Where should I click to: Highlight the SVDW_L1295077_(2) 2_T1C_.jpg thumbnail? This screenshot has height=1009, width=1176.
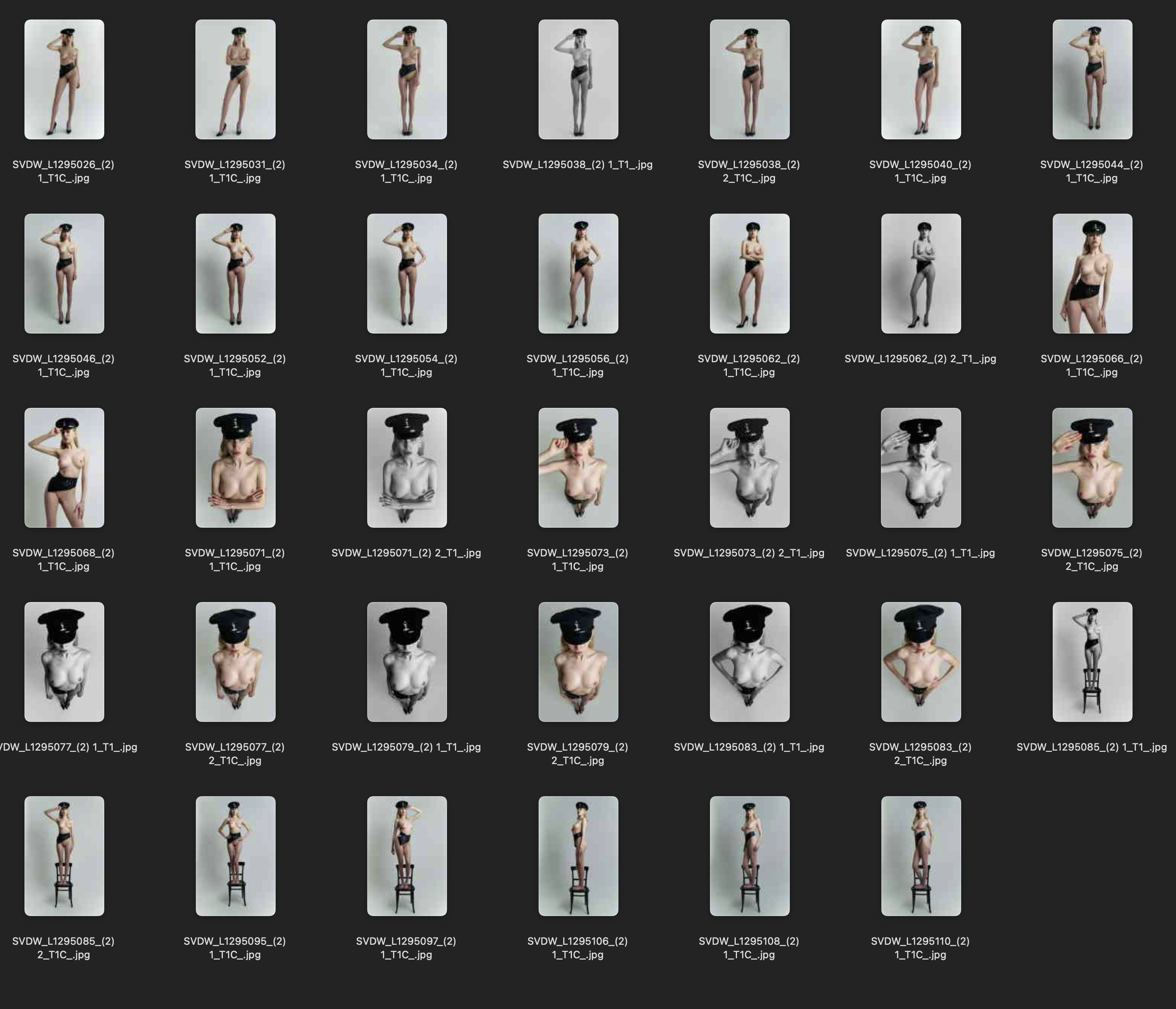236,662
